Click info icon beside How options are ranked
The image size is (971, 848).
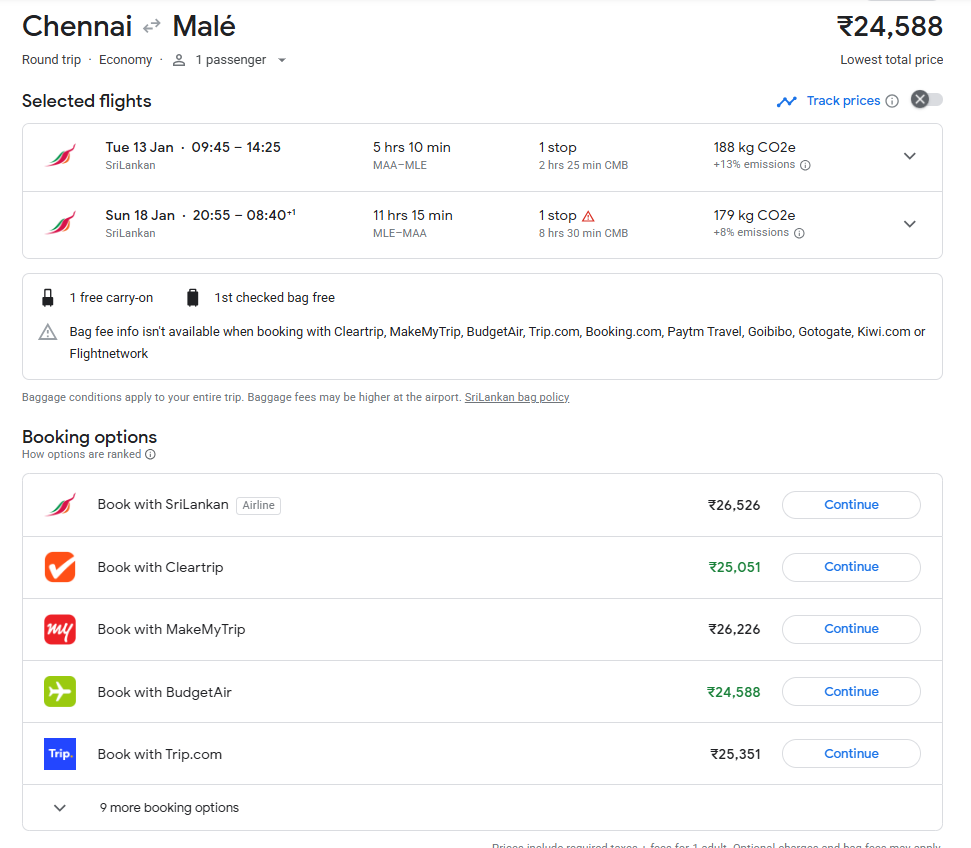[150, 454]
